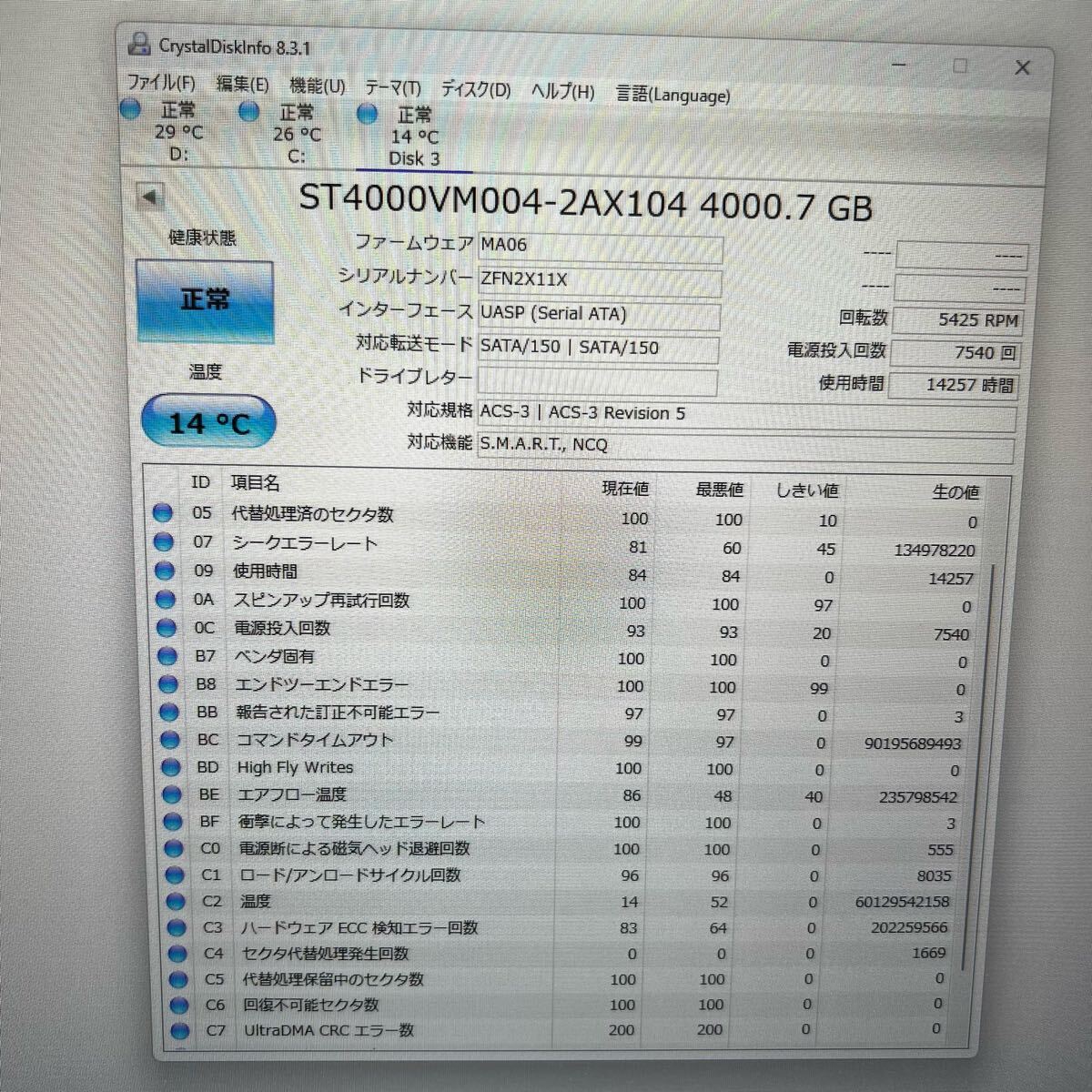The image size is (1092, 1092).
Task: Click the しきい値 column header
Action: tap(806, 490)
